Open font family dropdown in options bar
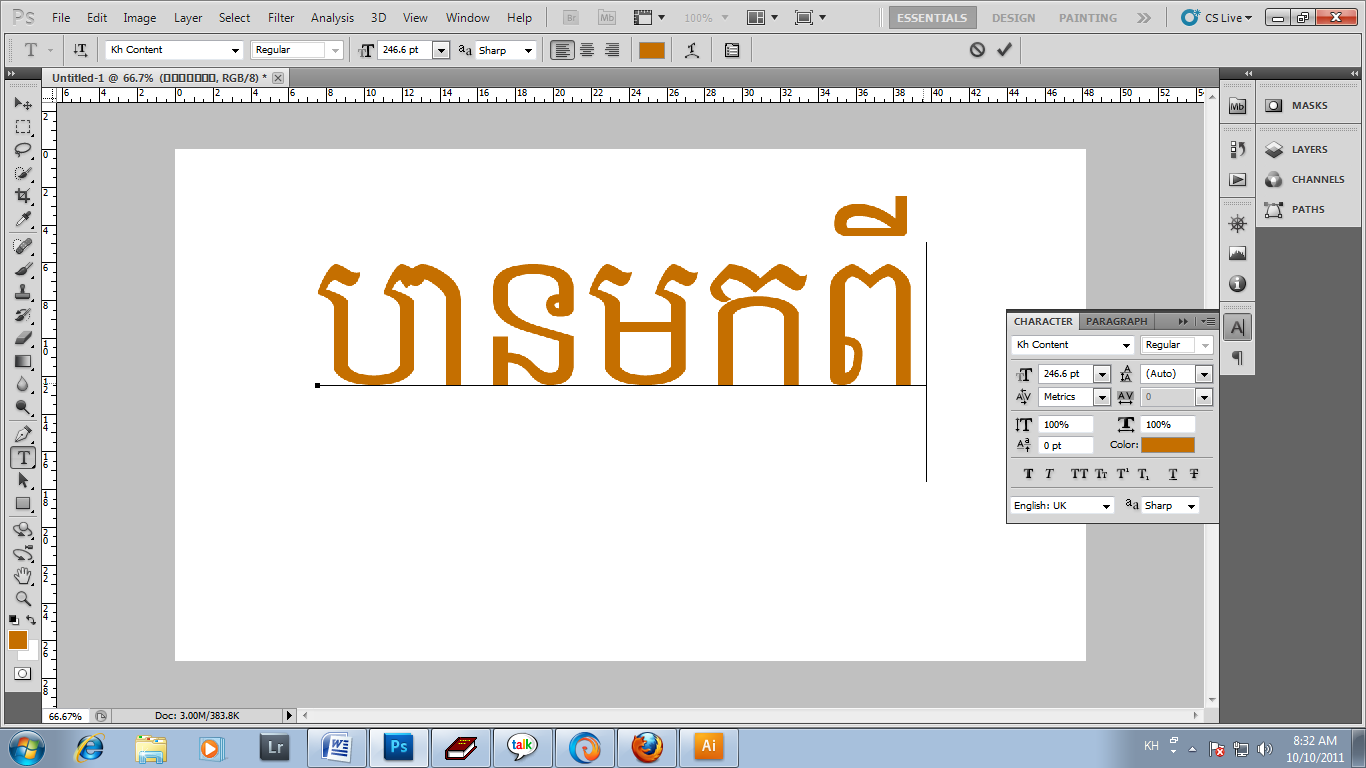1366x768 pixels. 236,50
